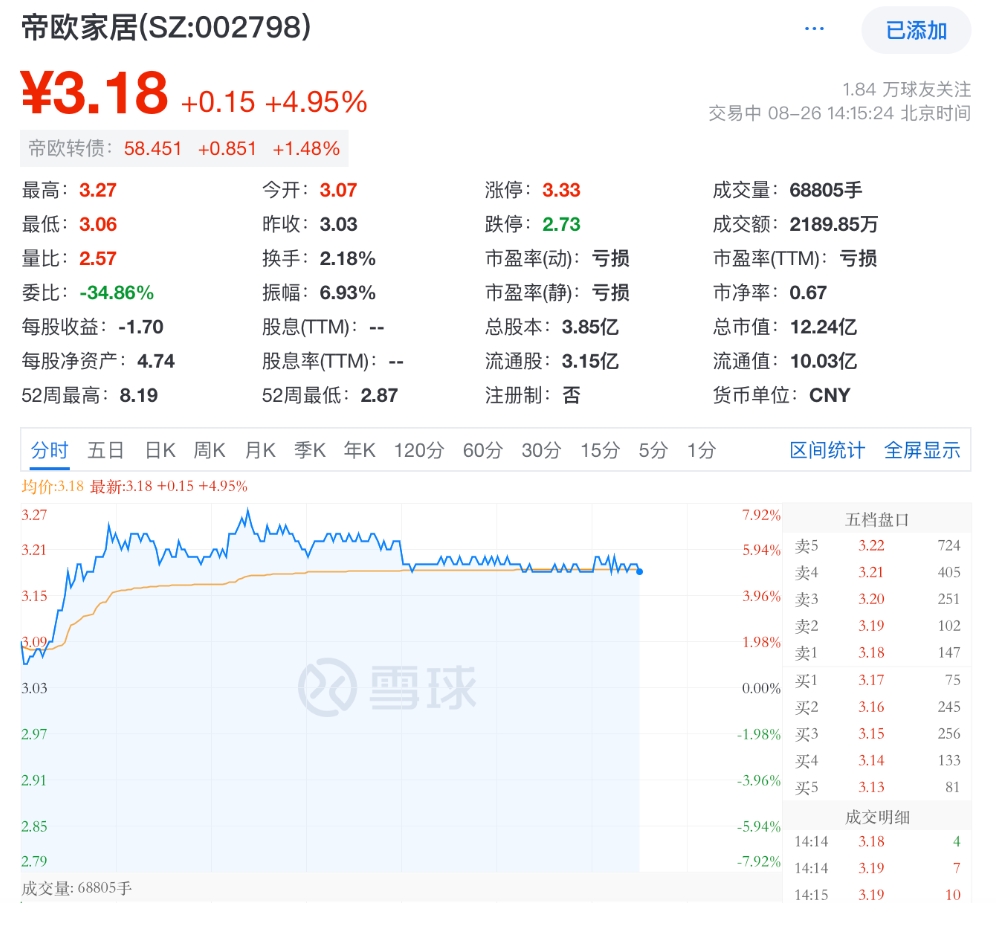Select the 5分 interval tab
This screenshot has width=996, height=940.
tap(653, 450)
